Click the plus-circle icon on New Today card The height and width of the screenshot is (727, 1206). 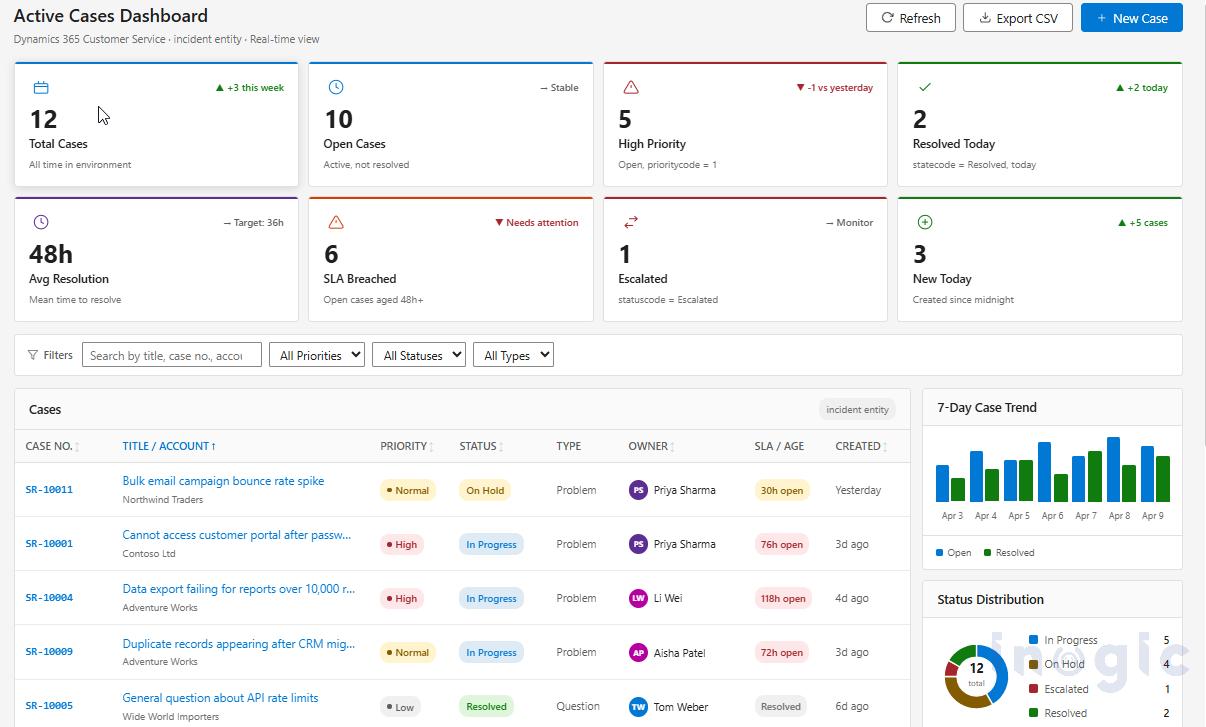923,222
